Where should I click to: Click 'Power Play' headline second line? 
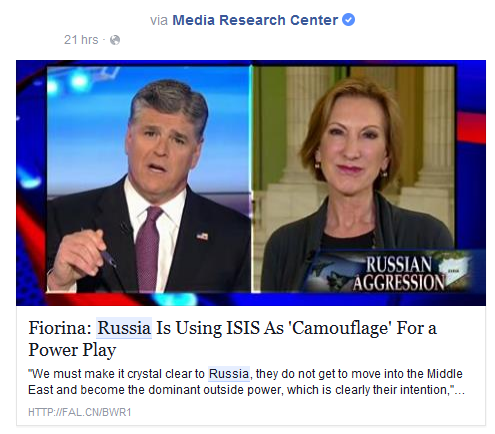[x=72, y=350]
